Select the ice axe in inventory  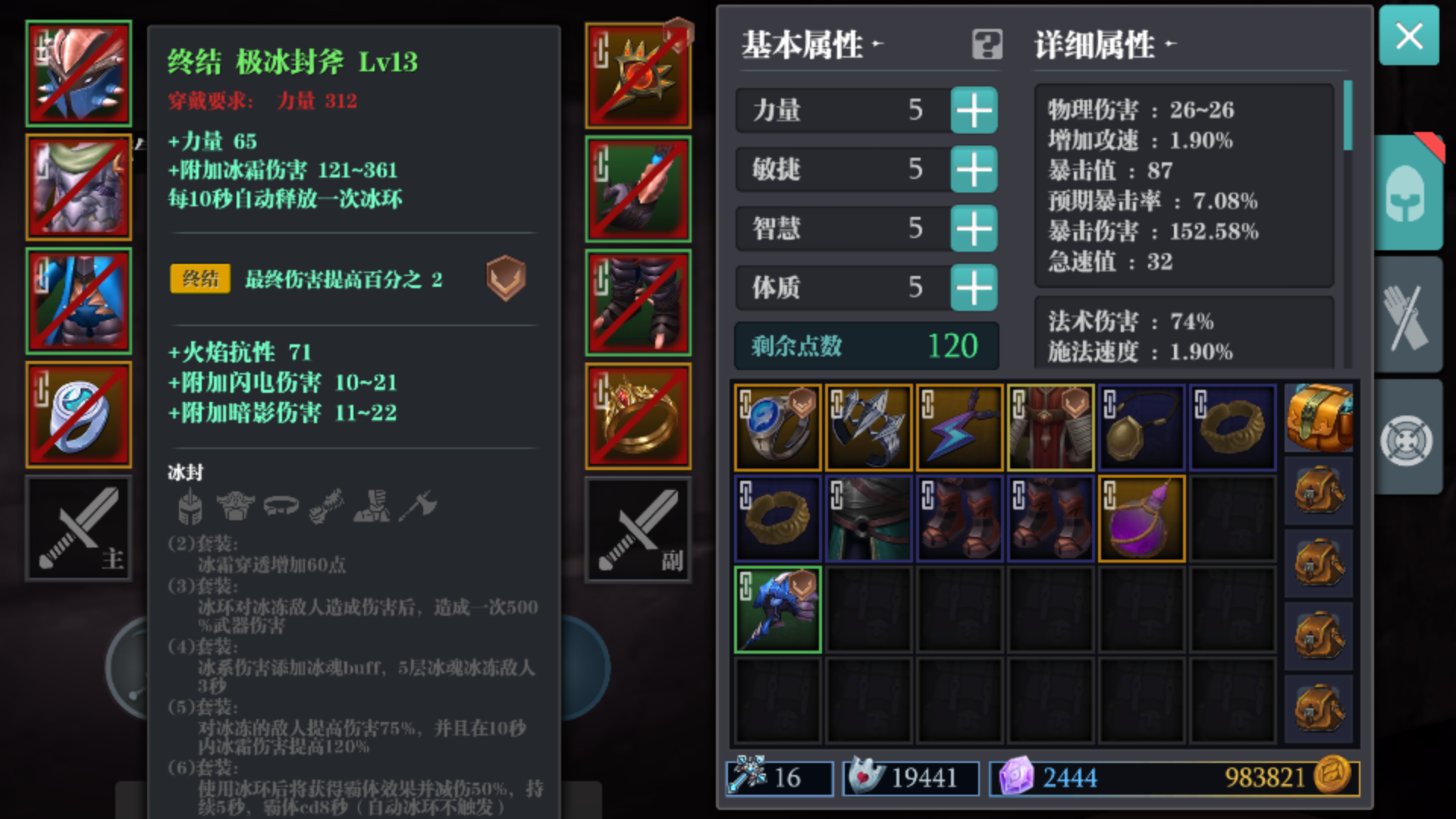pyautogui.click(x=778, y=610)
